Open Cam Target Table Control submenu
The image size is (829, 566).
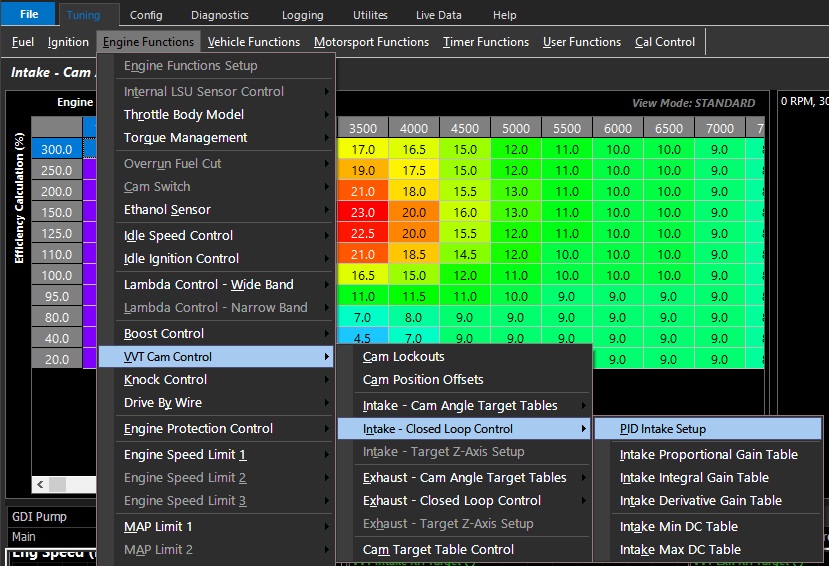[438, 550]
